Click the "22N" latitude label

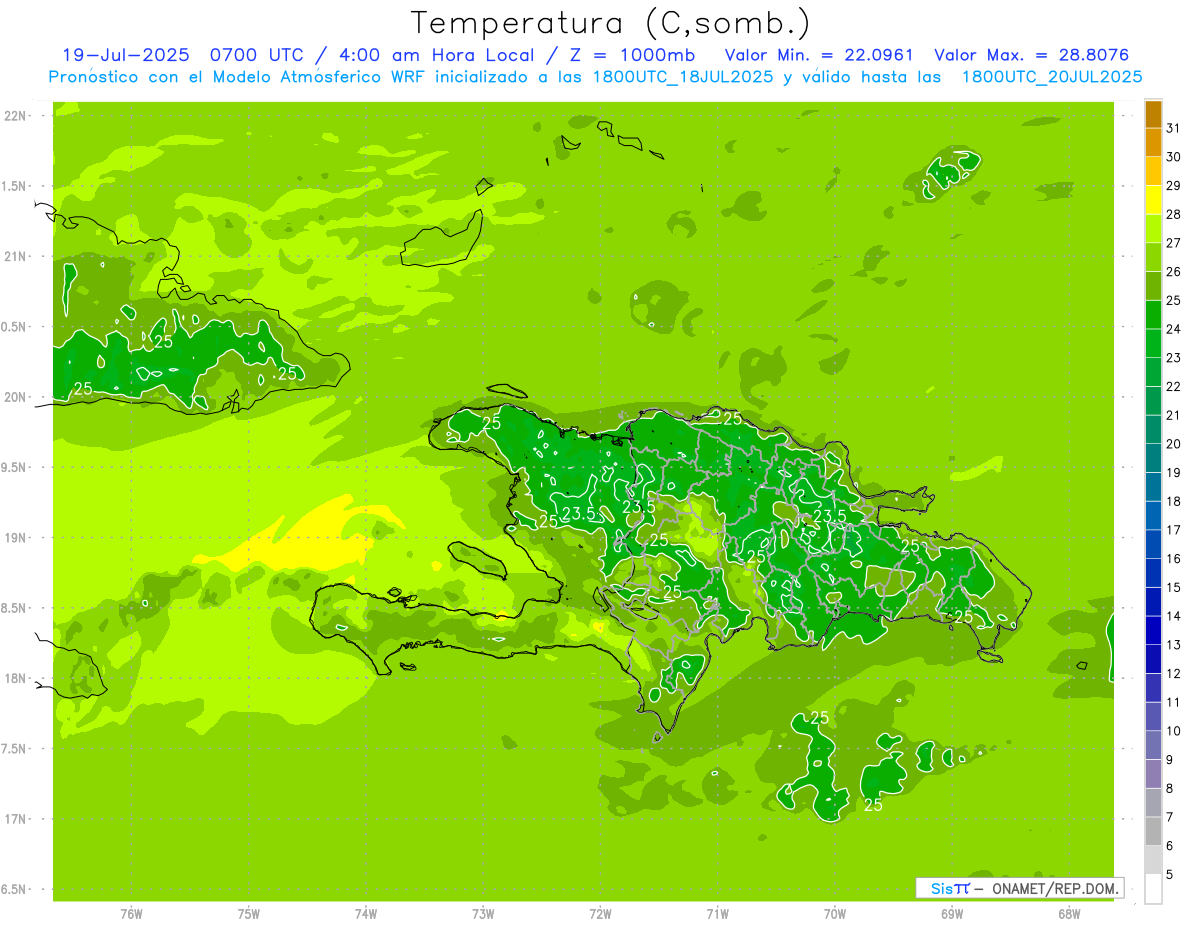(x=16, y=116)
